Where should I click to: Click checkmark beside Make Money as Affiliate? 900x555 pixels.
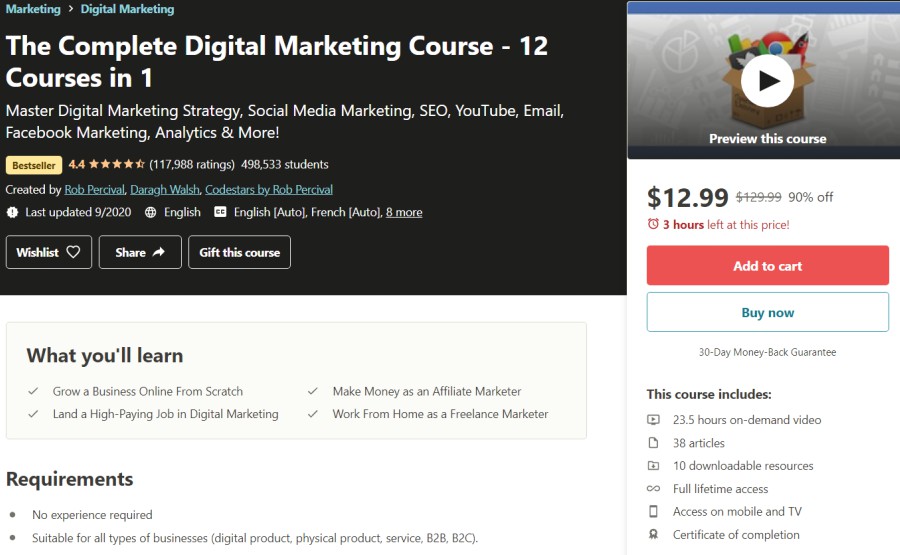coord(313,391)
